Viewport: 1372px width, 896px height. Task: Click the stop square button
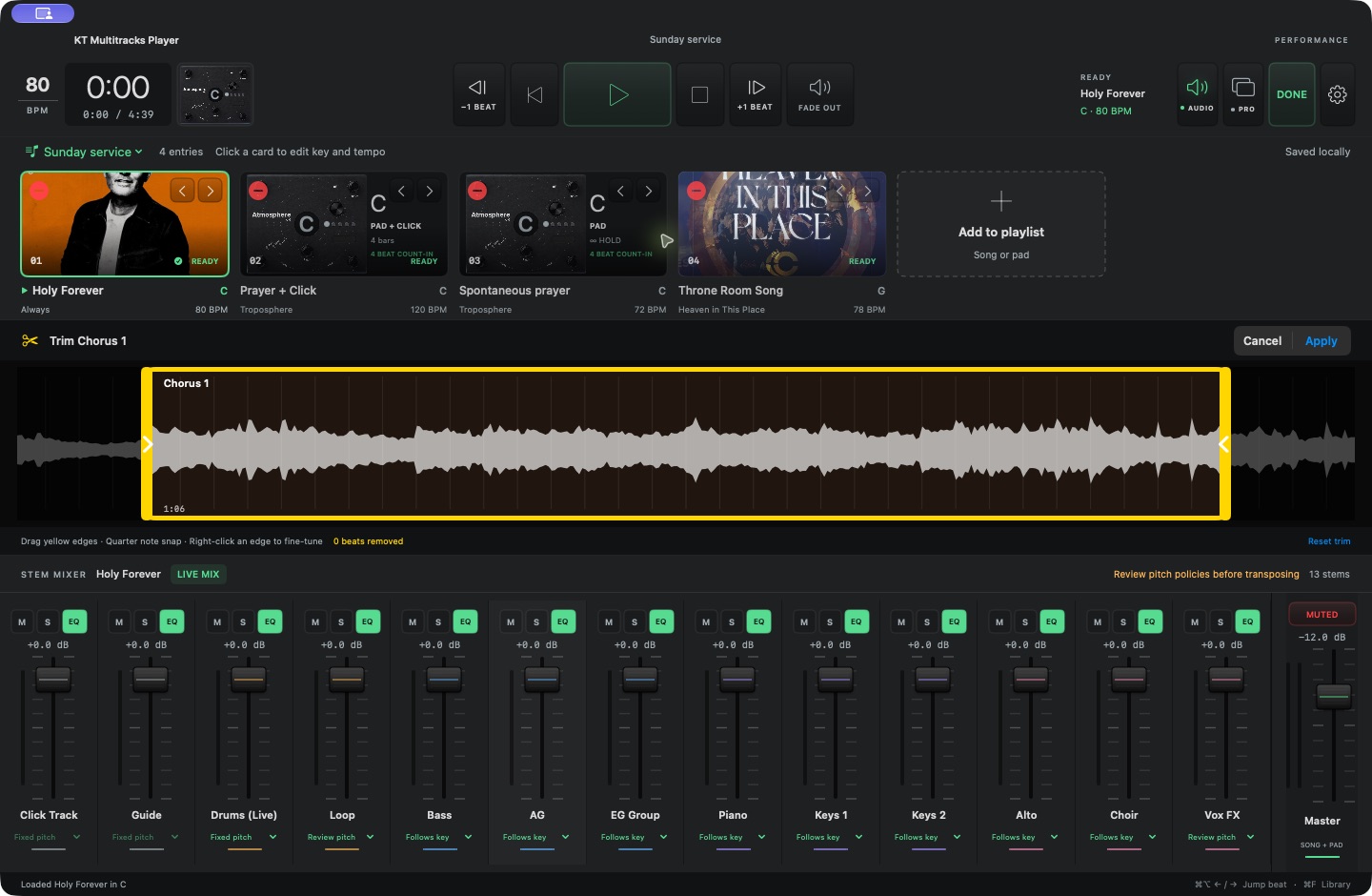(699, 94)
